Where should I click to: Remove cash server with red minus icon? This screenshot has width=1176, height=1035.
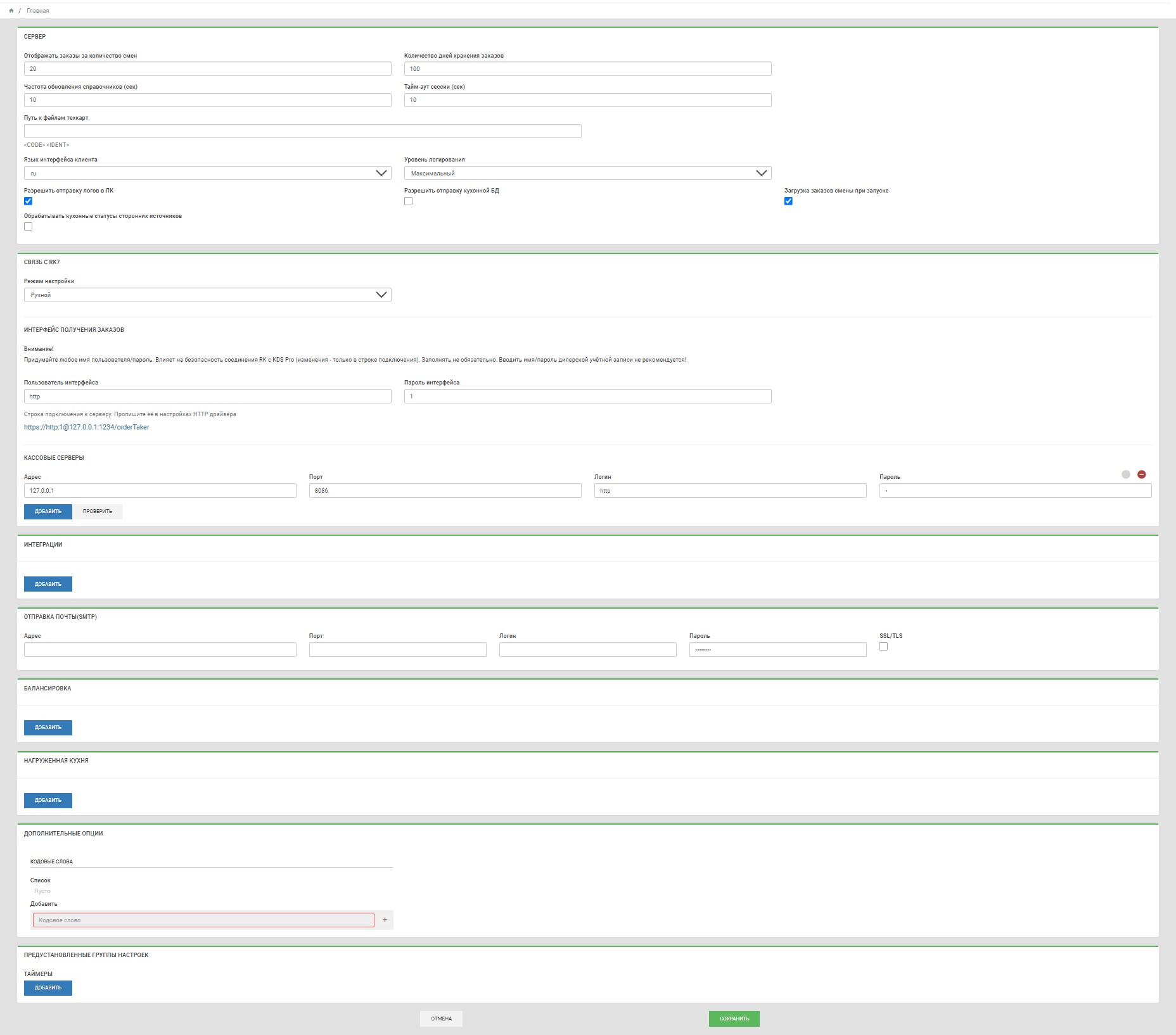click(x=1141, y=474)
